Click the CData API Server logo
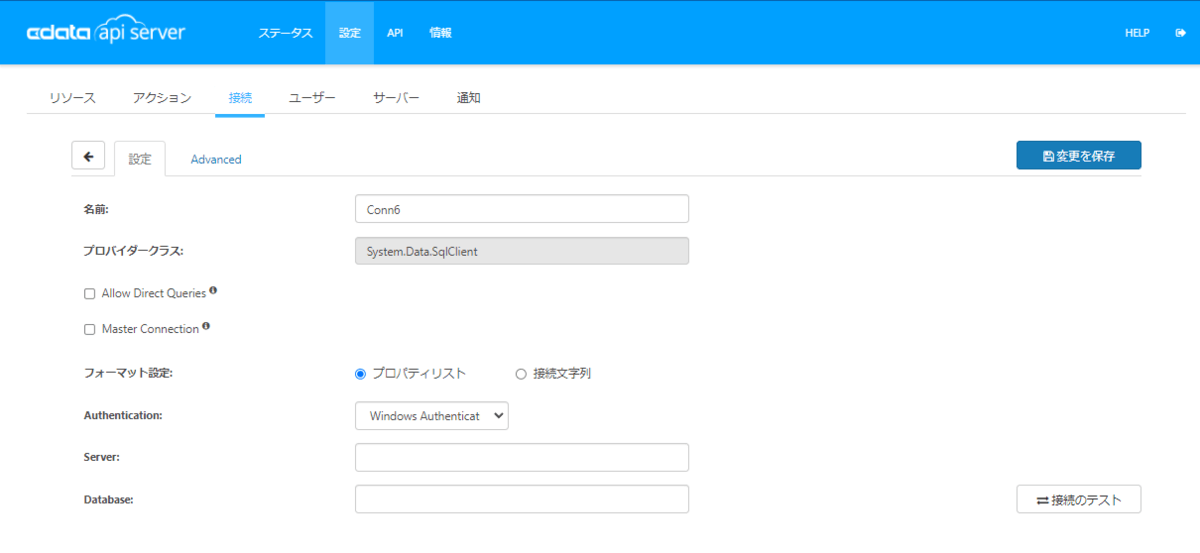Image resolution: width=1200 pixels, height=553 pixels. coord(105,32)
